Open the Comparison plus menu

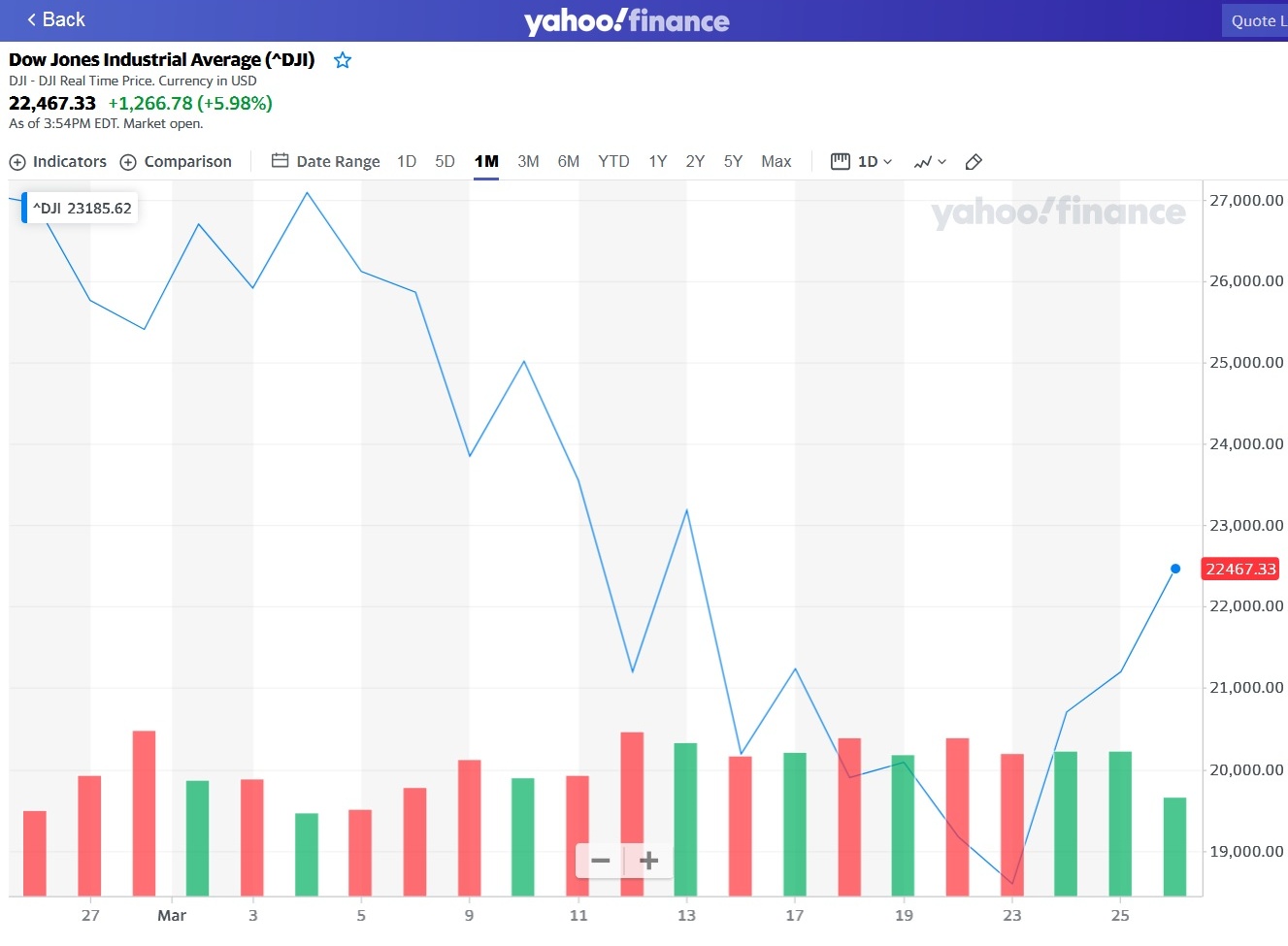(x=176, y=162)
